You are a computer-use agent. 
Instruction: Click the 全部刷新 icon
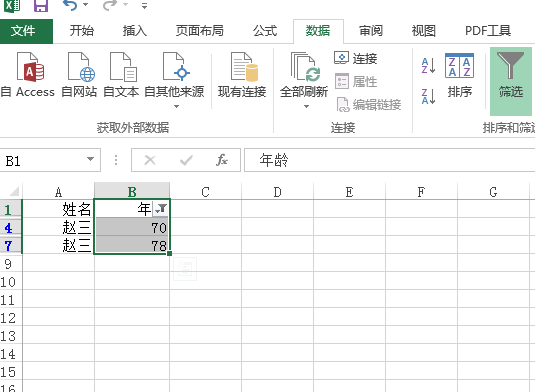(305, 68)
